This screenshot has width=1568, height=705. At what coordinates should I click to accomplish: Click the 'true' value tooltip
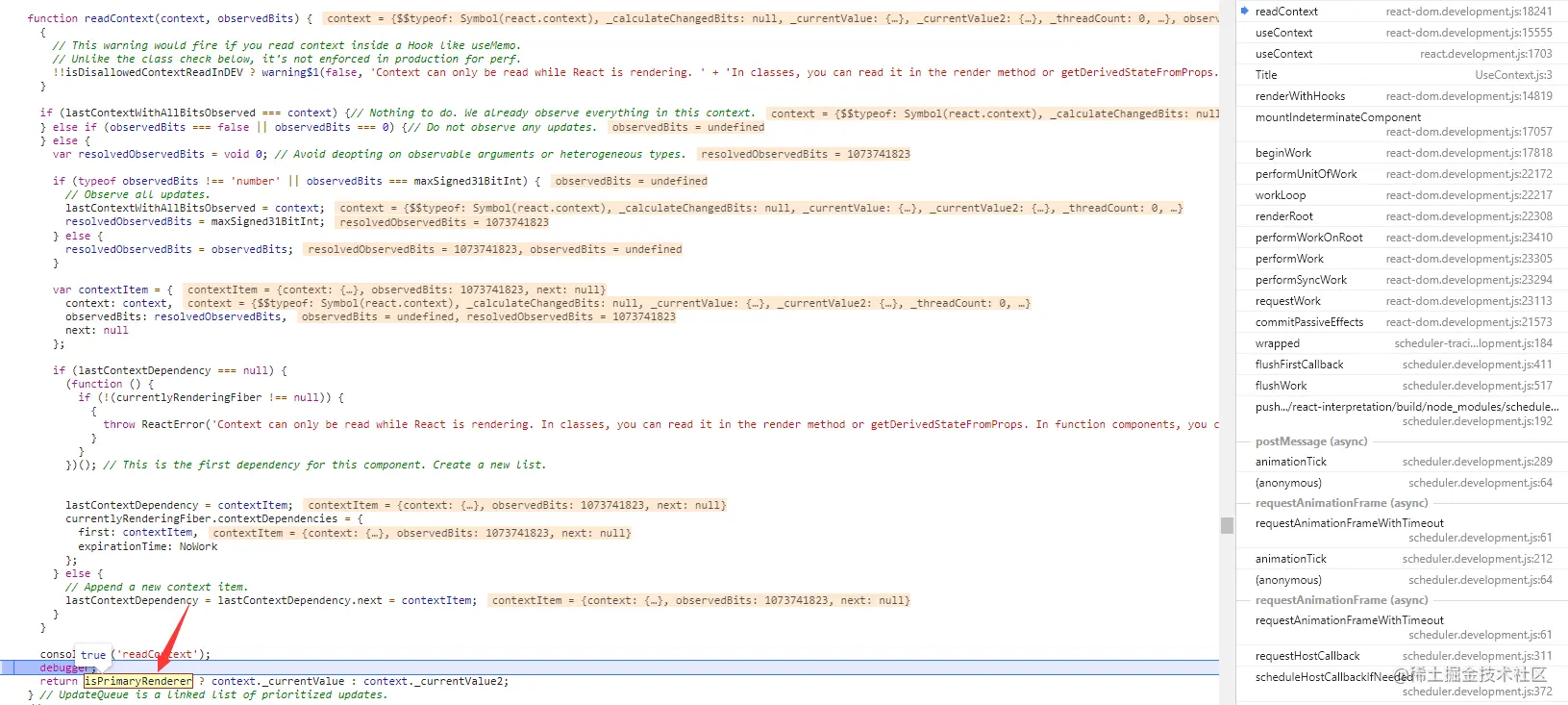pyautogui.click(x=93, y=655)
